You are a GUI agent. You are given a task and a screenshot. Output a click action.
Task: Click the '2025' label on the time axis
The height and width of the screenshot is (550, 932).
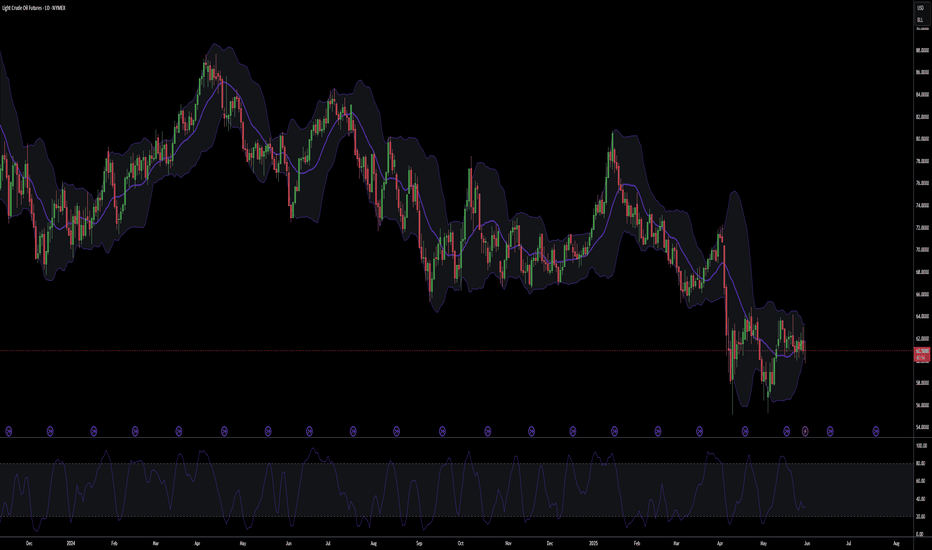click(x=593, y=543)
